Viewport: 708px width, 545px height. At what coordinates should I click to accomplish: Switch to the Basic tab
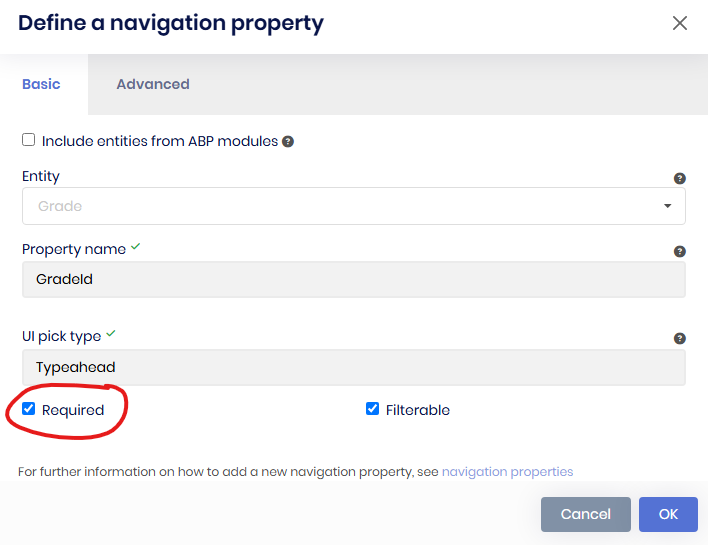tap(42, 84)
